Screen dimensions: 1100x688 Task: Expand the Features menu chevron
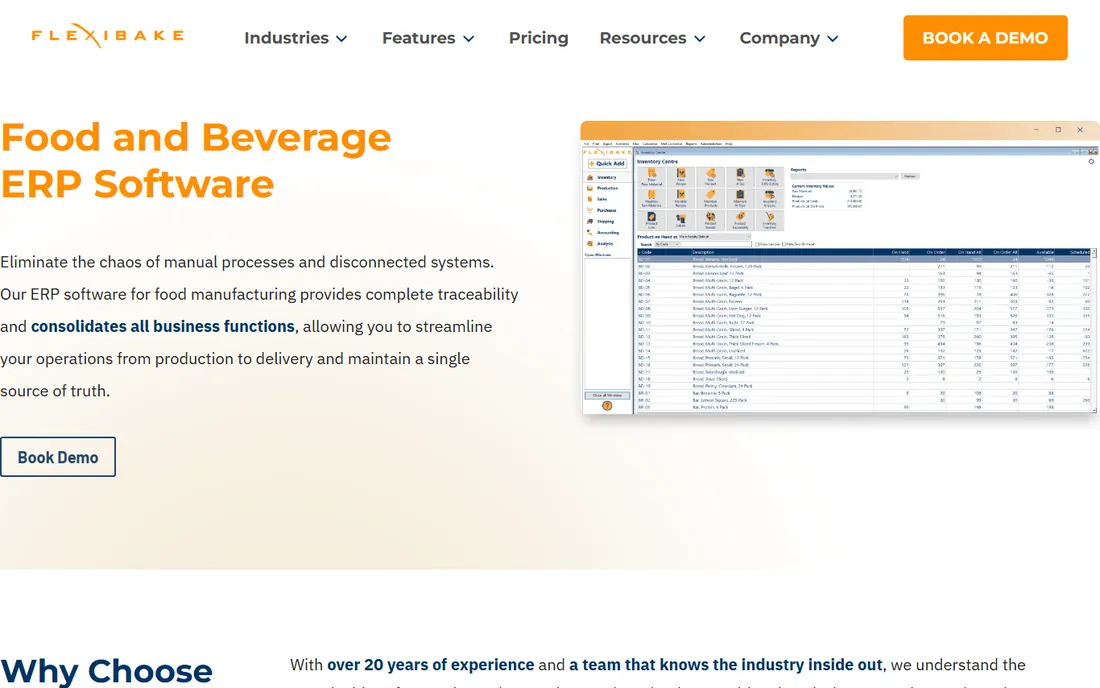(x=469, y=39)
